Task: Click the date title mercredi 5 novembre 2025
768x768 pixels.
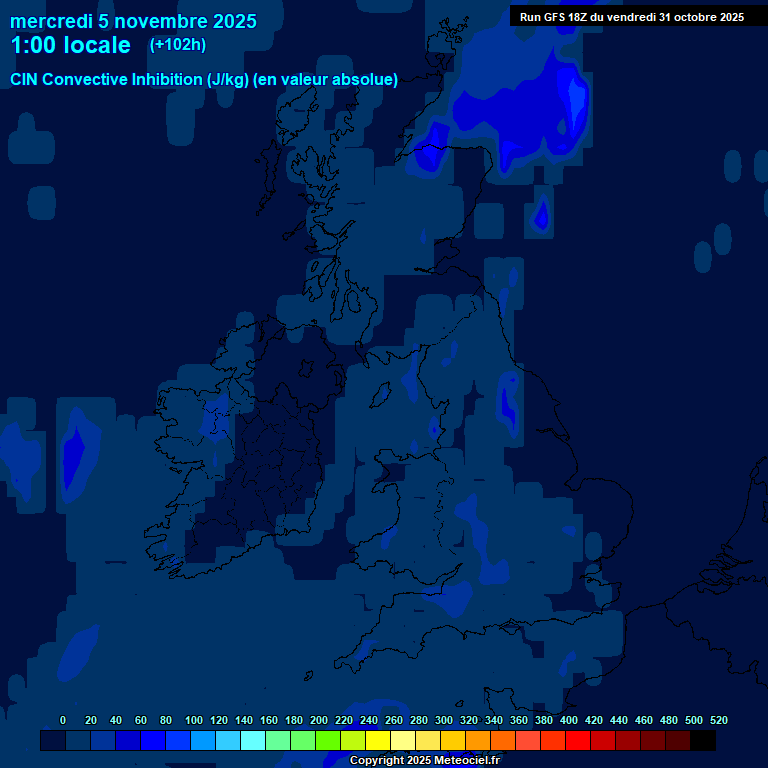Action: (133, 21)
